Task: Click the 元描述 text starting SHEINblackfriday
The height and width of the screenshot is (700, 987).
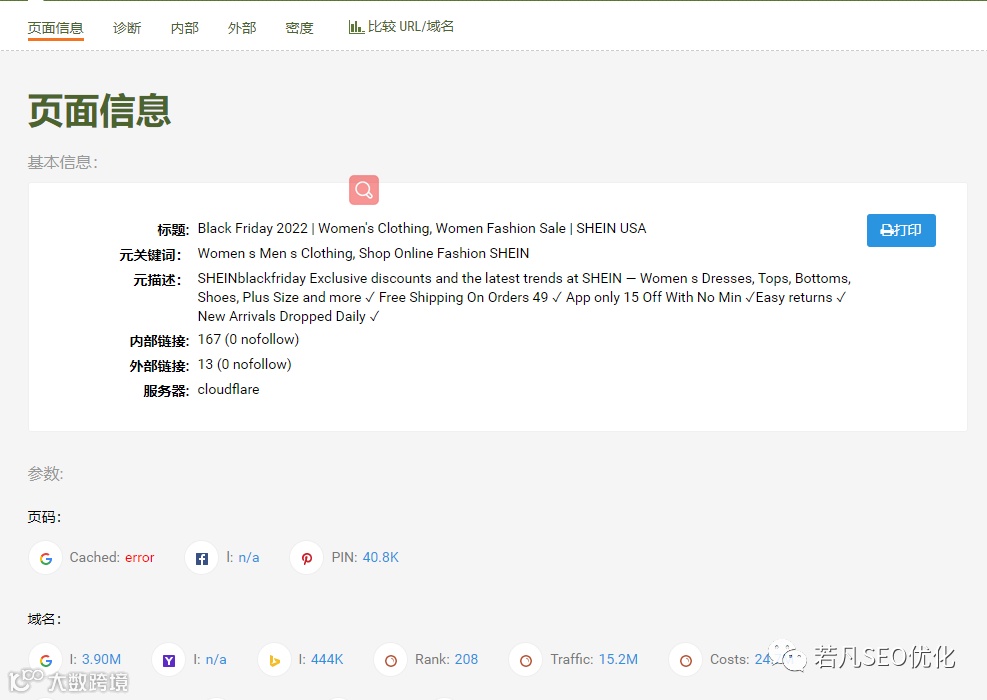Action: pyautogui.click(x=524, y=297)
